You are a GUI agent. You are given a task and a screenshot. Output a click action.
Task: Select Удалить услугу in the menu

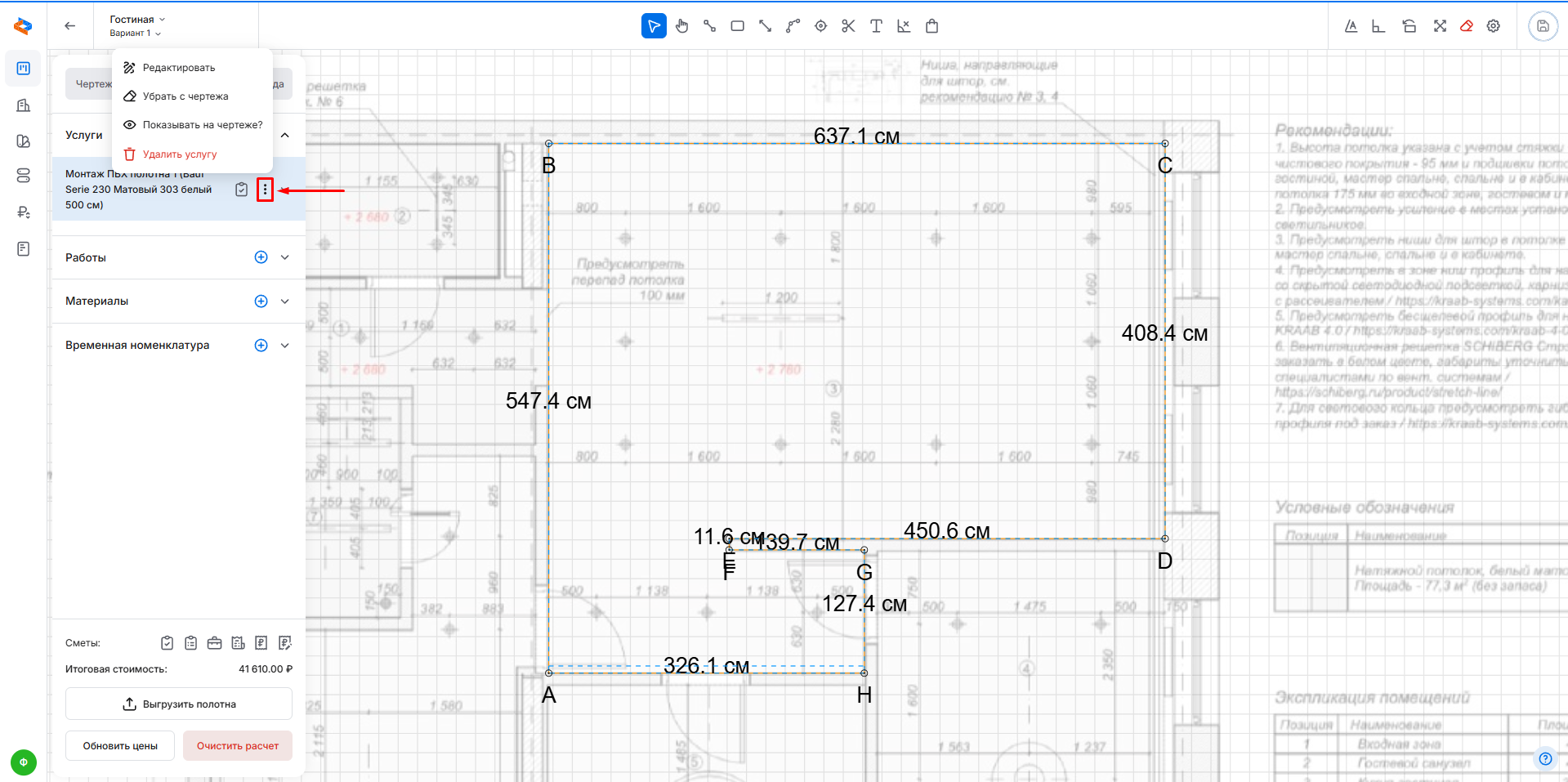click(179, 154)
